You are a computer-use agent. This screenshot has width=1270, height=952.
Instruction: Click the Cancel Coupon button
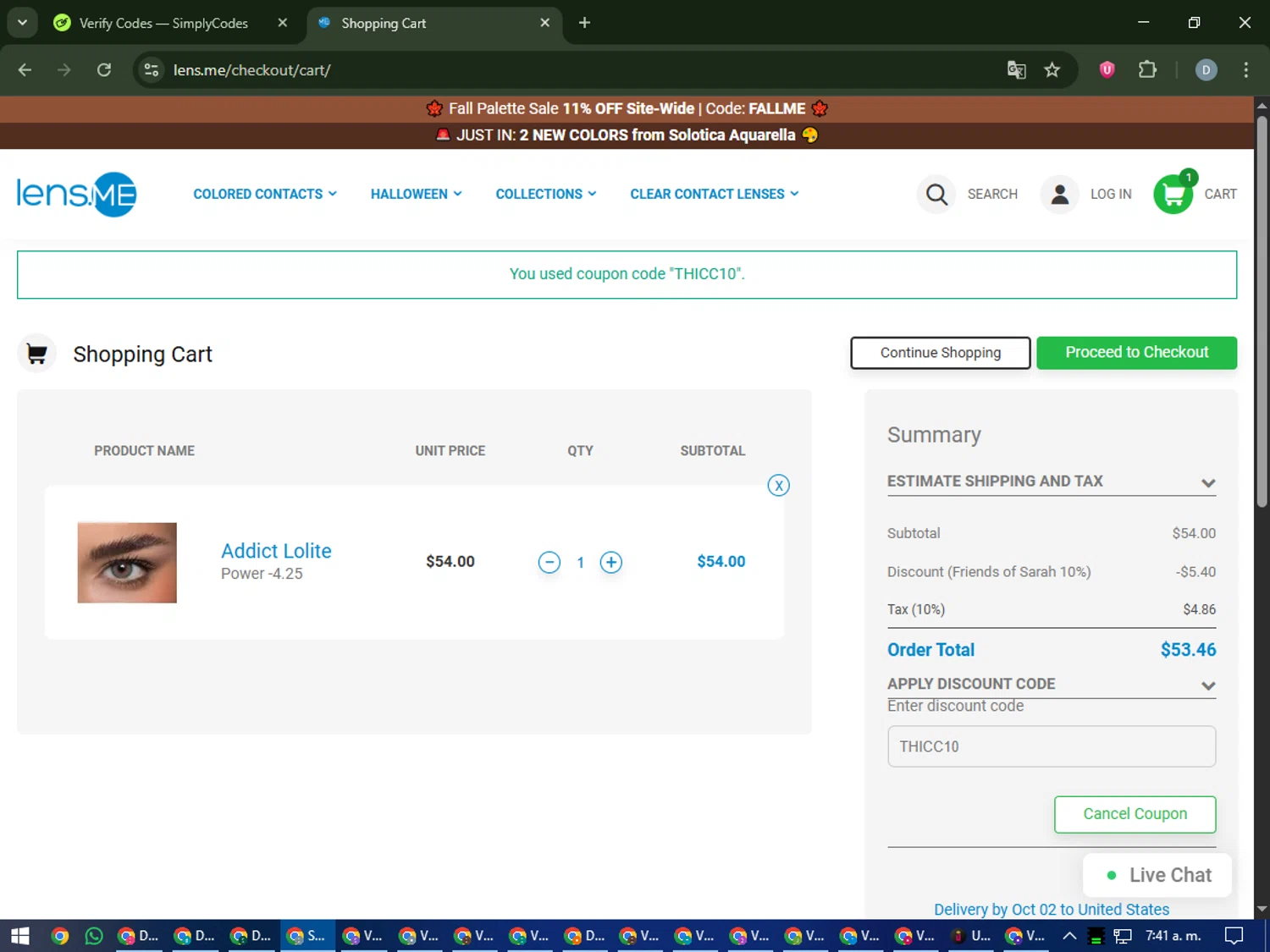pyautogui.click(x=1135, y=814)
